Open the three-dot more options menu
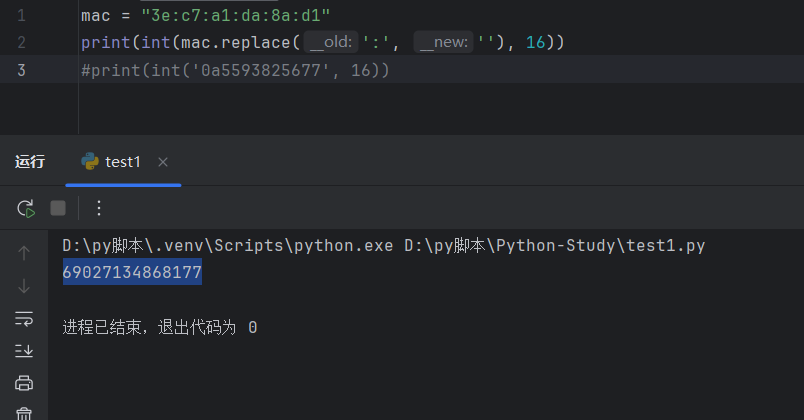Viewport: 804px width, 420px height. [x=98, y=208]
